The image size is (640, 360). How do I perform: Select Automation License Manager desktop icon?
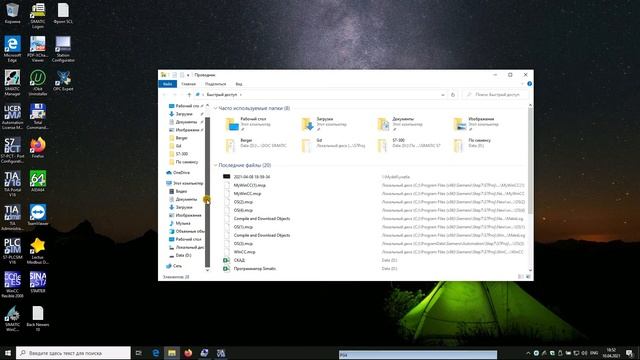(x=12, y=116)
